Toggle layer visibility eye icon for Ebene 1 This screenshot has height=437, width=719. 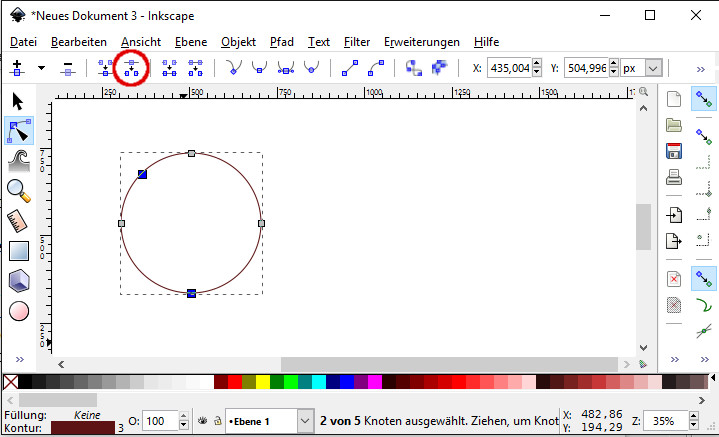click(201, 421)
